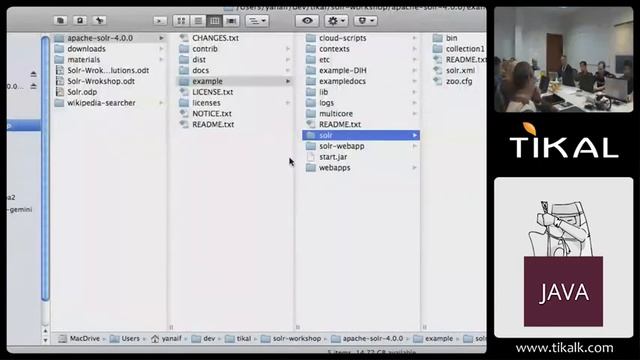The width and height of the screenshot is (640, 360).
Task: Click the JAVA illustration thumbnail
Action: pyautogui.click(x=563, y=257)
